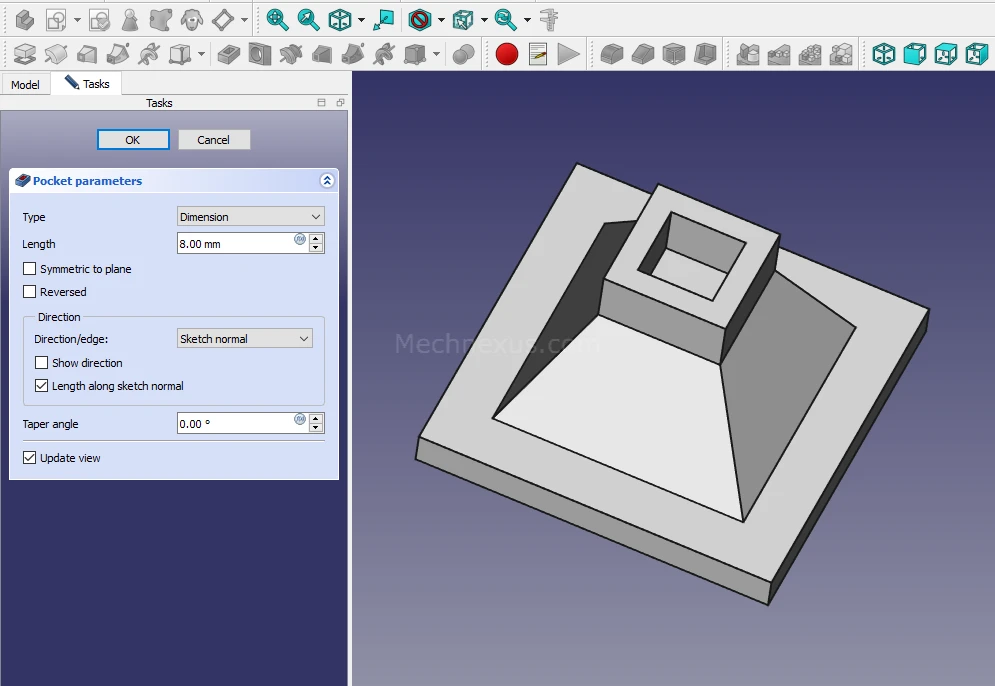Image resolution: width=995 pixels, height=686 pixels.
Task: Open the macros list notepad icon
Action: coord(538,54)
